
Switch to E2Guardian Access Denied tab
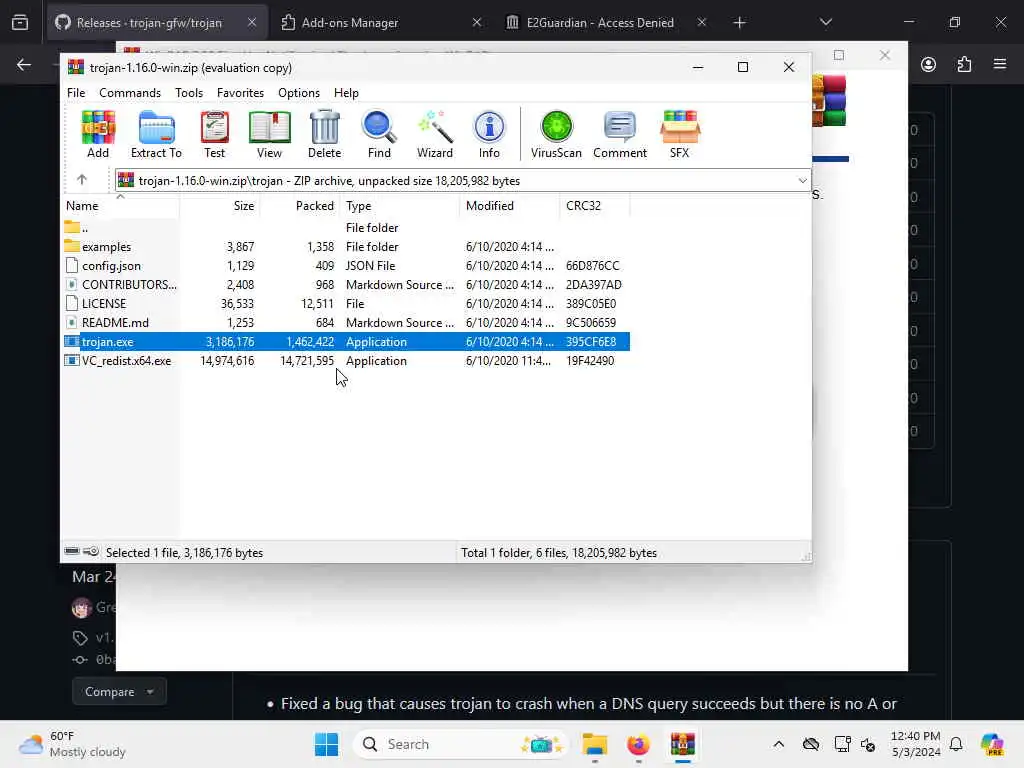606,22
